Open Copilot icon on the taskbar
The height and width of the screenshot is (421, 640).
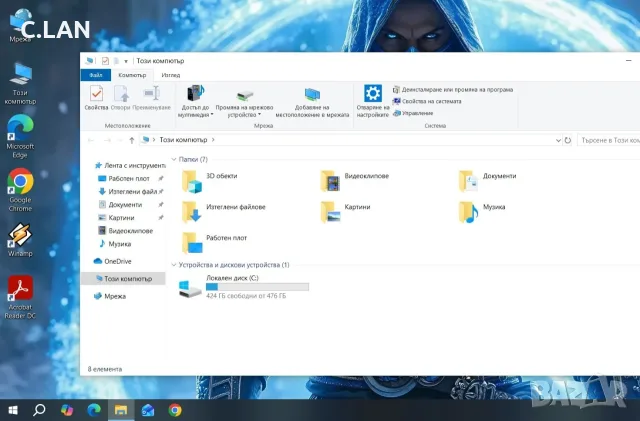tap(67, 410)
